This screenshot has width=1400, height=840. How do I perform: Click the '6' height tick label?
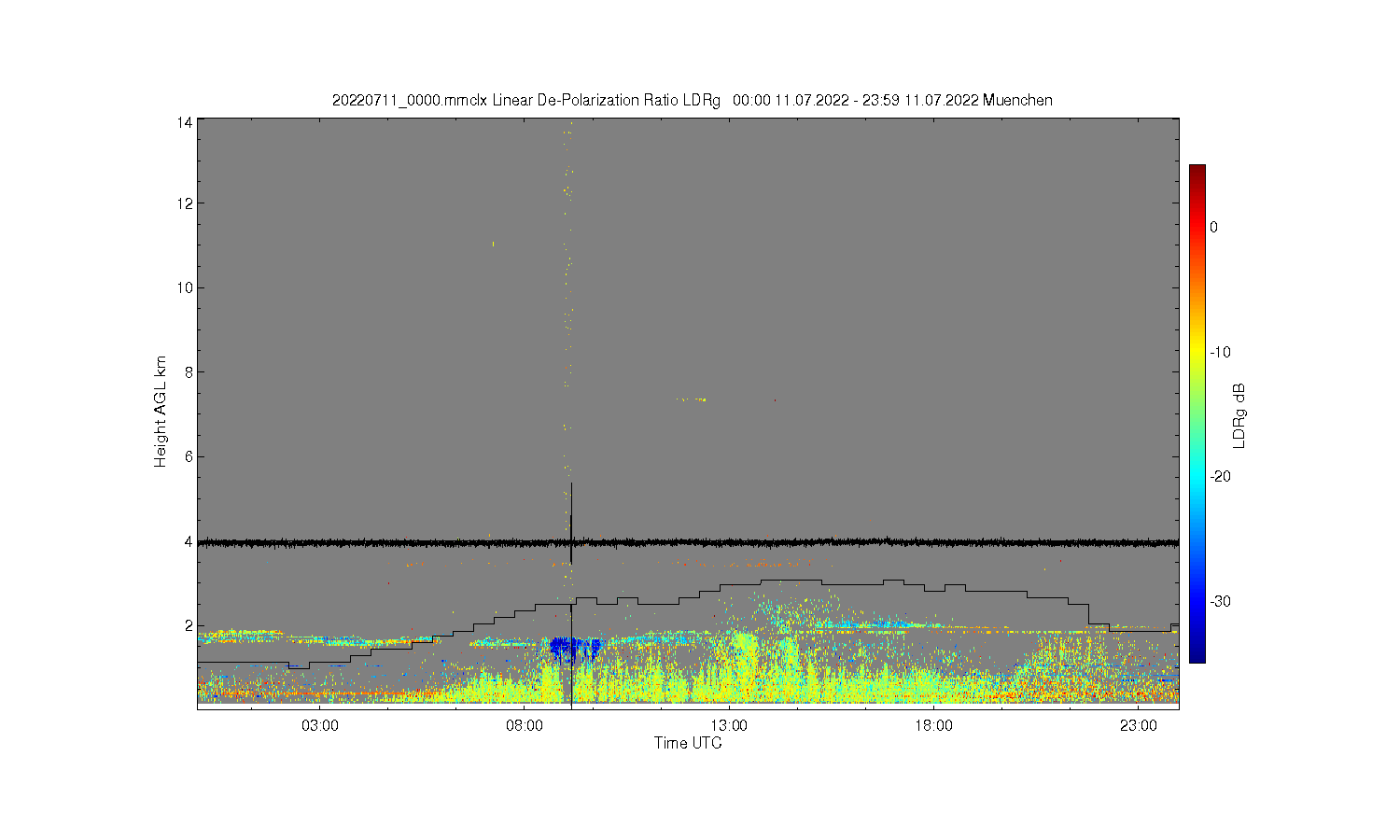point(189,456)
